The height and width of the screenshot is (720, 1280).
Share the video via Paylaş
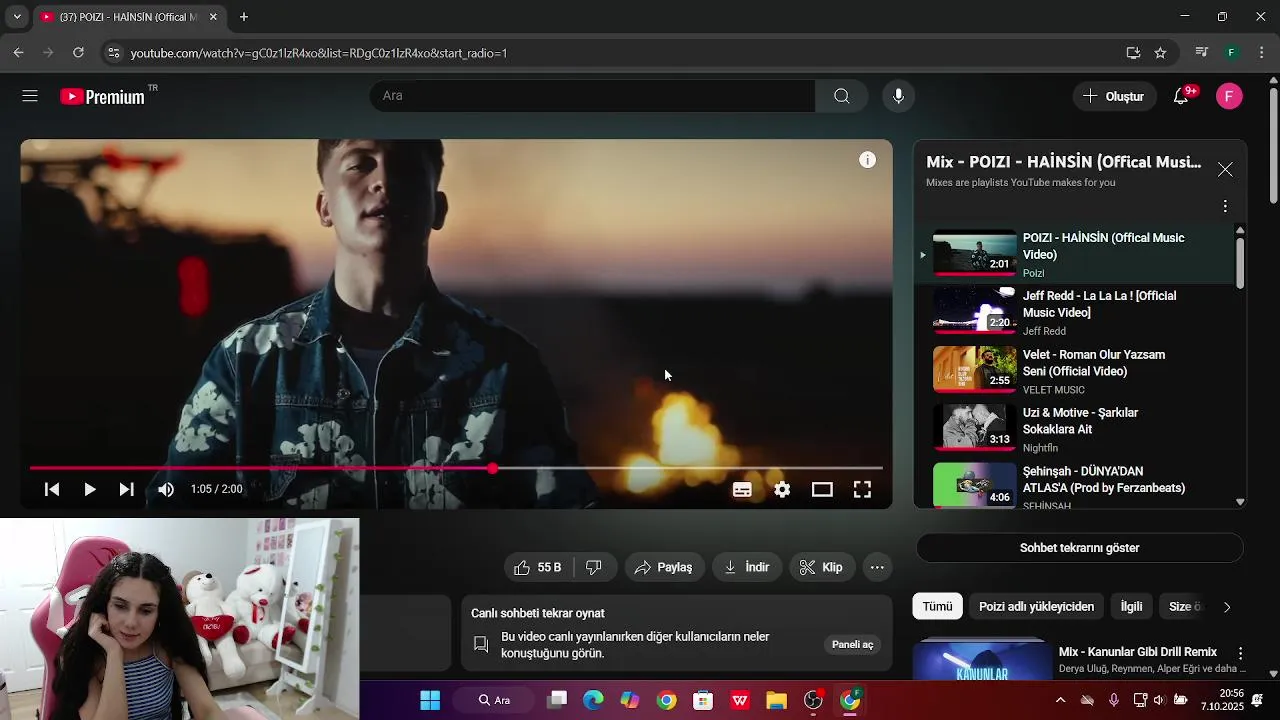(x=664, y=567)
